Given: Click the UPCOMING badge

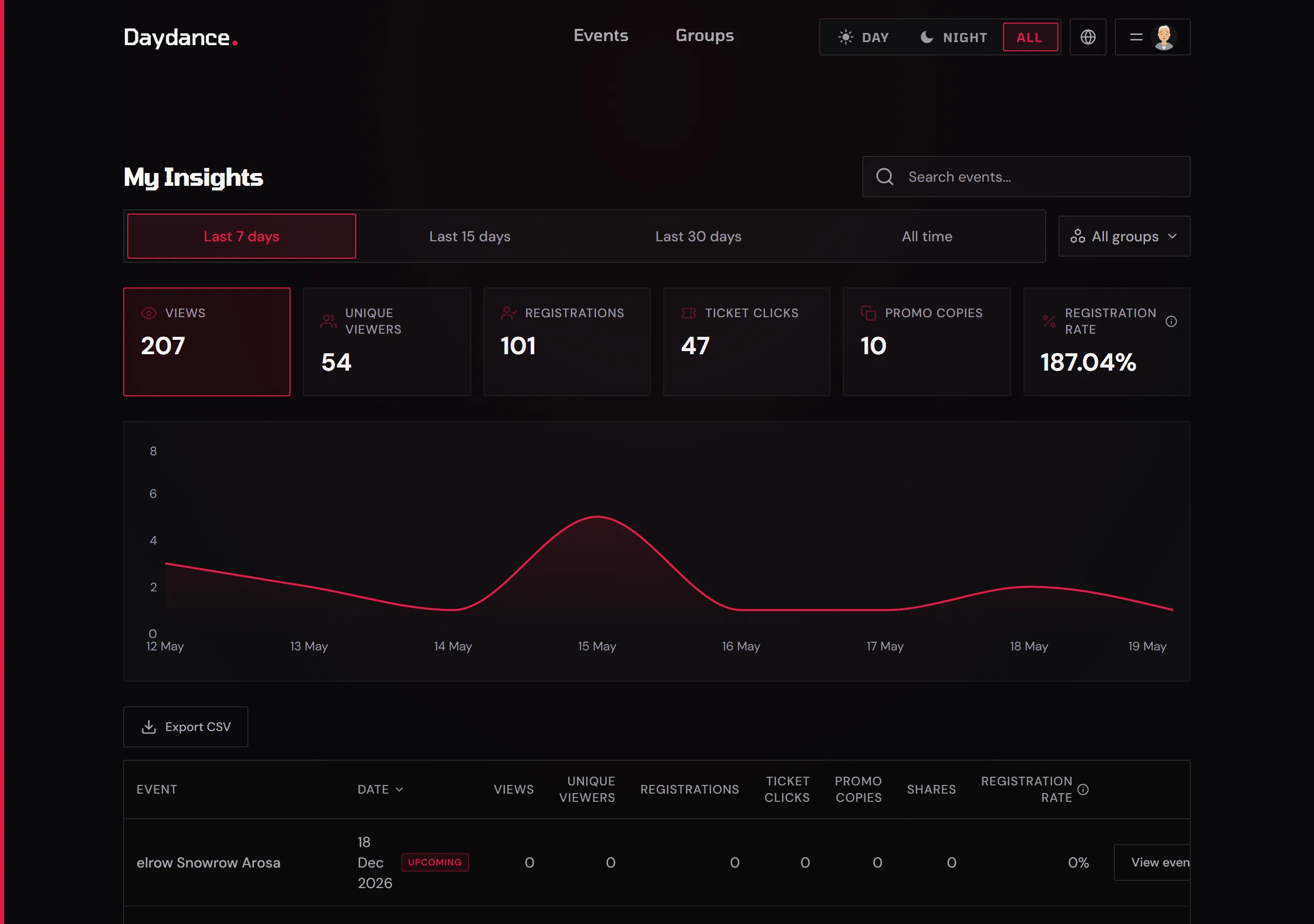Looking at the screenshot, I should coord(435,862).
